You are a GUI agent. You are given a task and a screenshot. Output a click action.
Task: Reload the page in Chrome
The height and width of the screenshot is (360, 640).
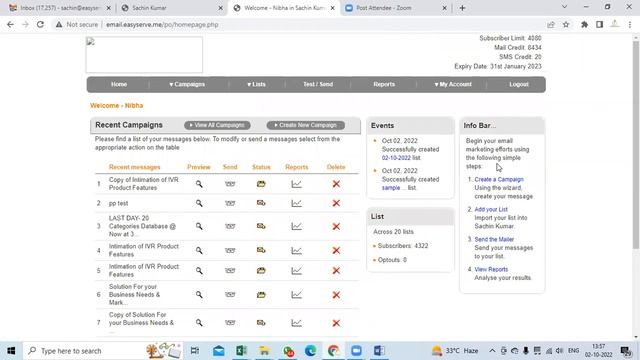point(40,24)
